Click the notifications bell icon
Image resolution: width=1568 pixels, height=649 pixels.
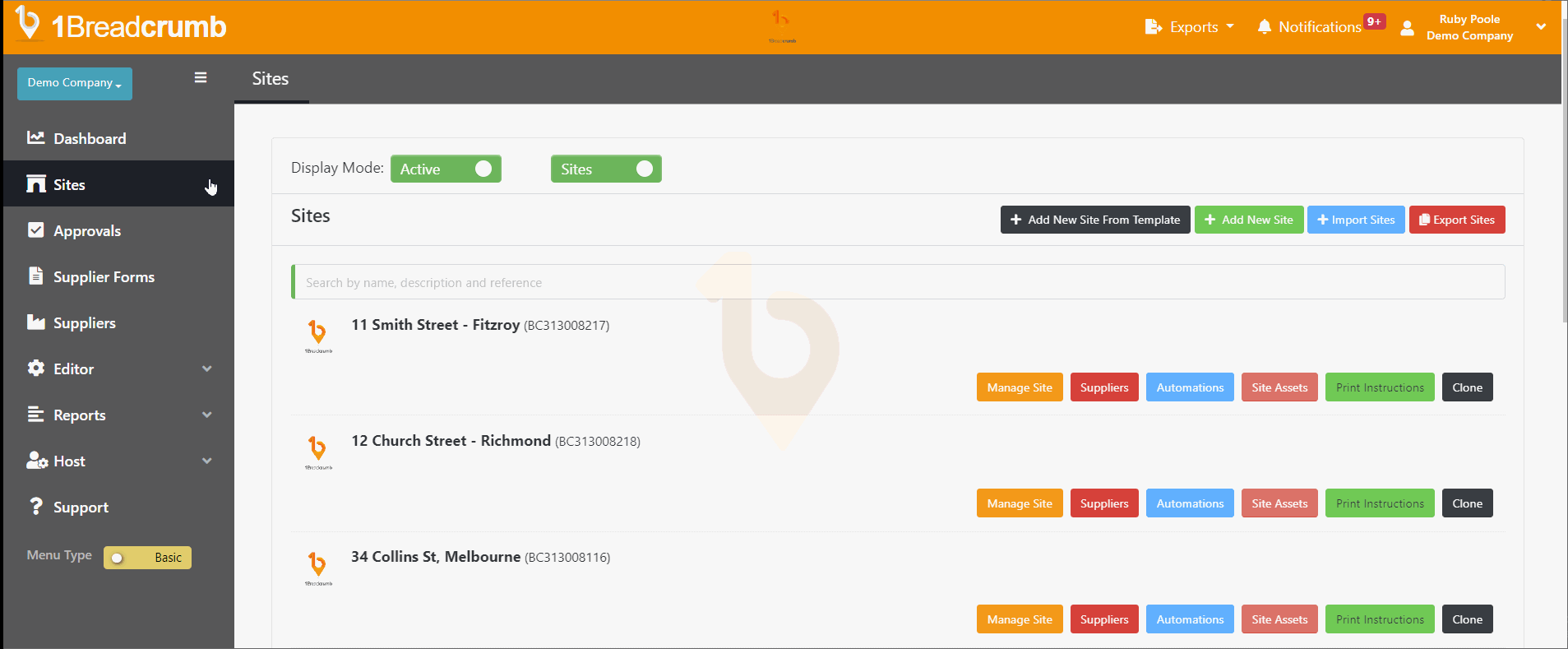pyautogui.click(x=1264, y=27)
